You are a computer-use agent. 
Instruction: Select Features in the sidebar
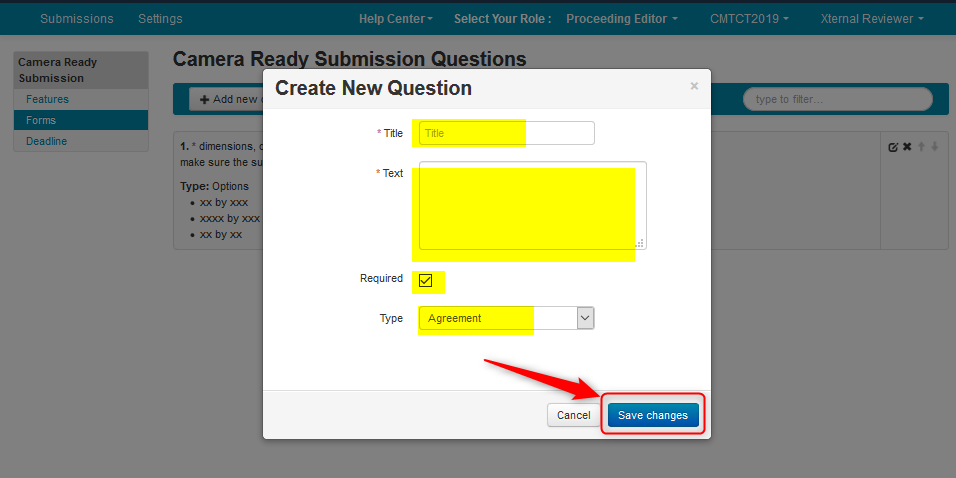(48, 99)
